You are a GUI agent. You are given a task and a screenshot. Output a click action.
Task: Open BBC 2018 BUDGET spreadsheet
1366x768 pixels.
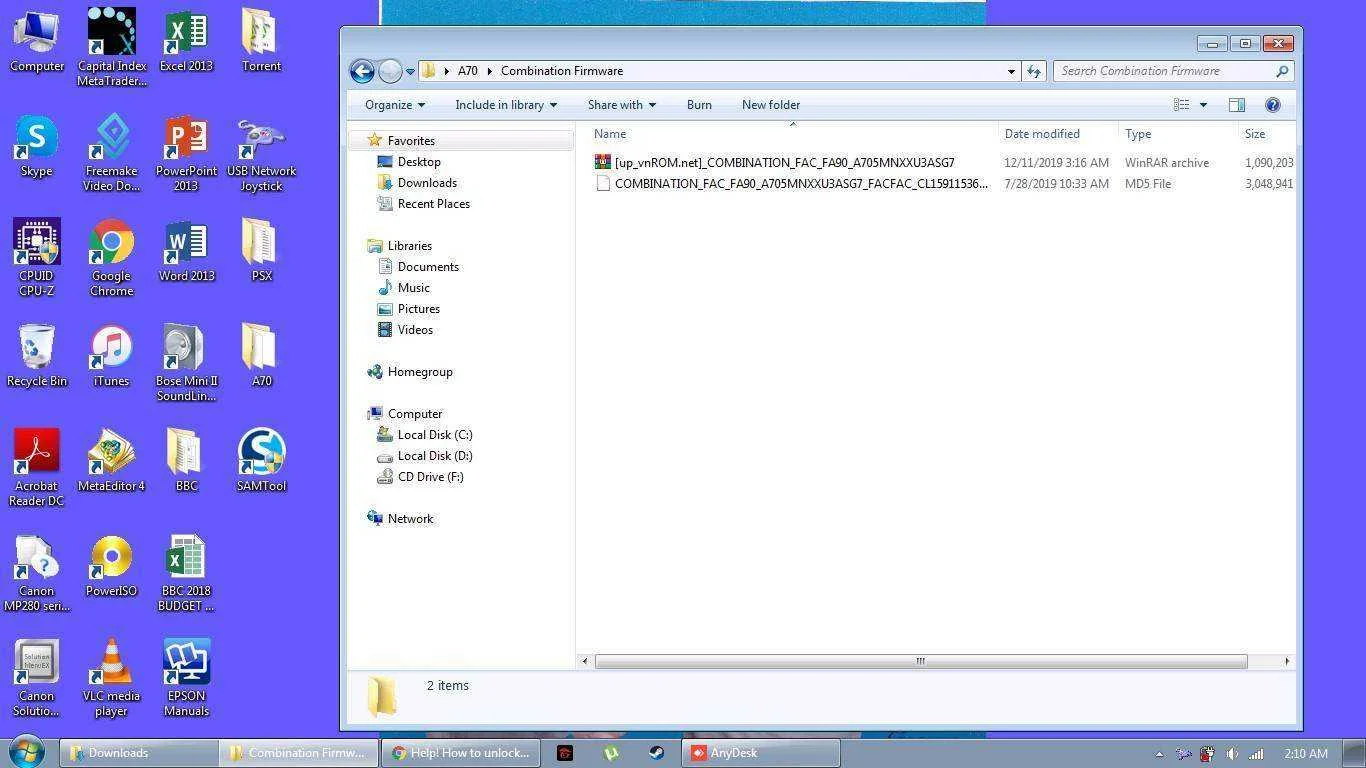tap(186, 572)
